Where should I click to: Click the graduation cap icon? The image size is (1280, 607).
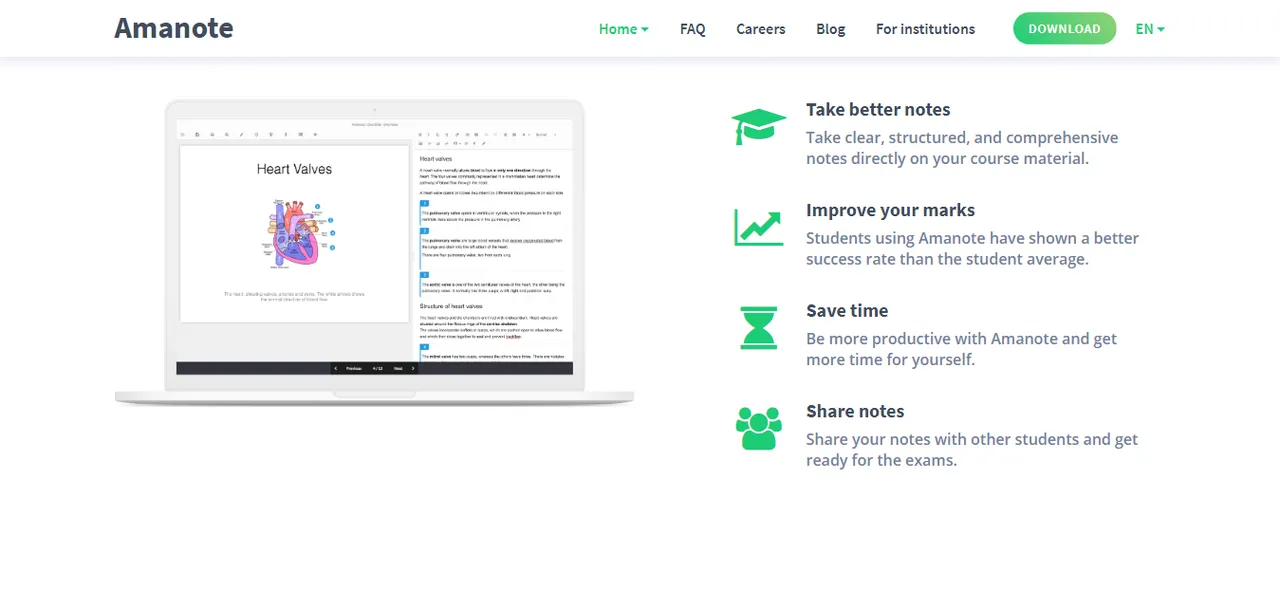[x=758, y=126]
